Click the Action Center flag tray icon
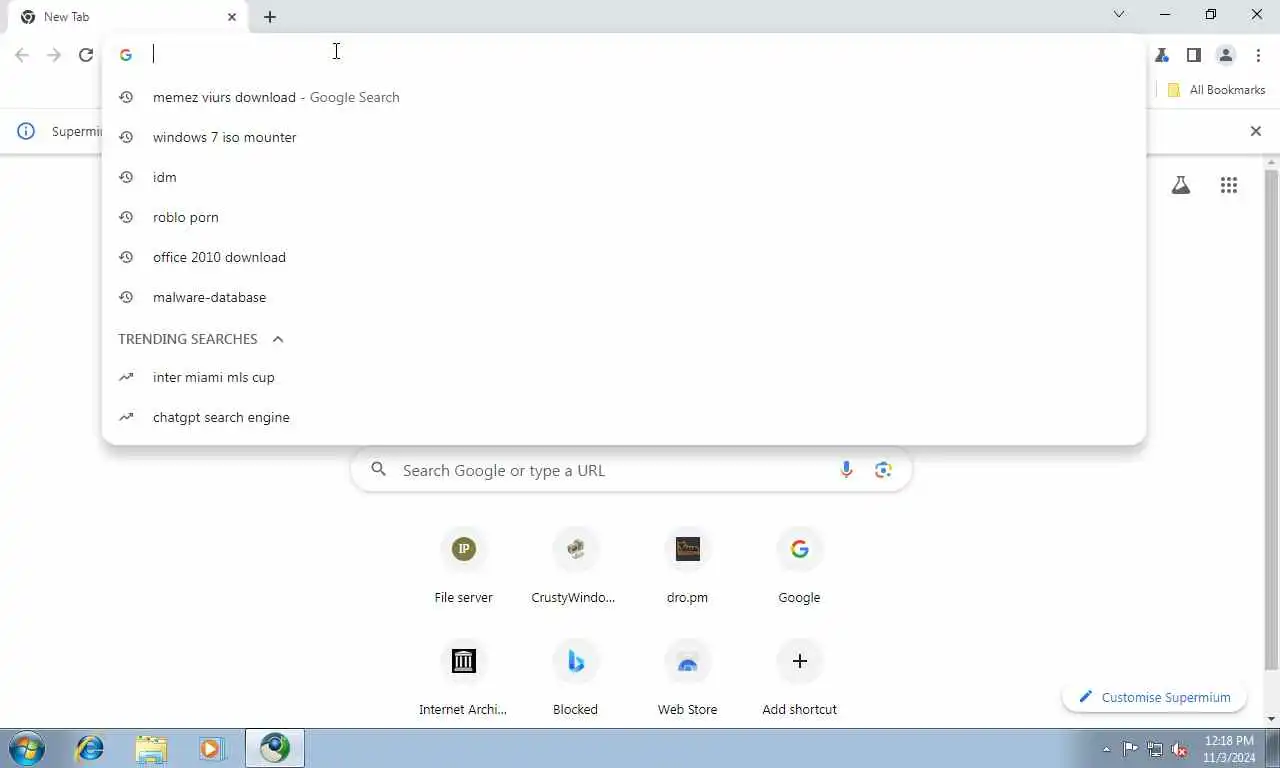The width and height of the screenshot is (1280, 768). [x=1130, y=749]
